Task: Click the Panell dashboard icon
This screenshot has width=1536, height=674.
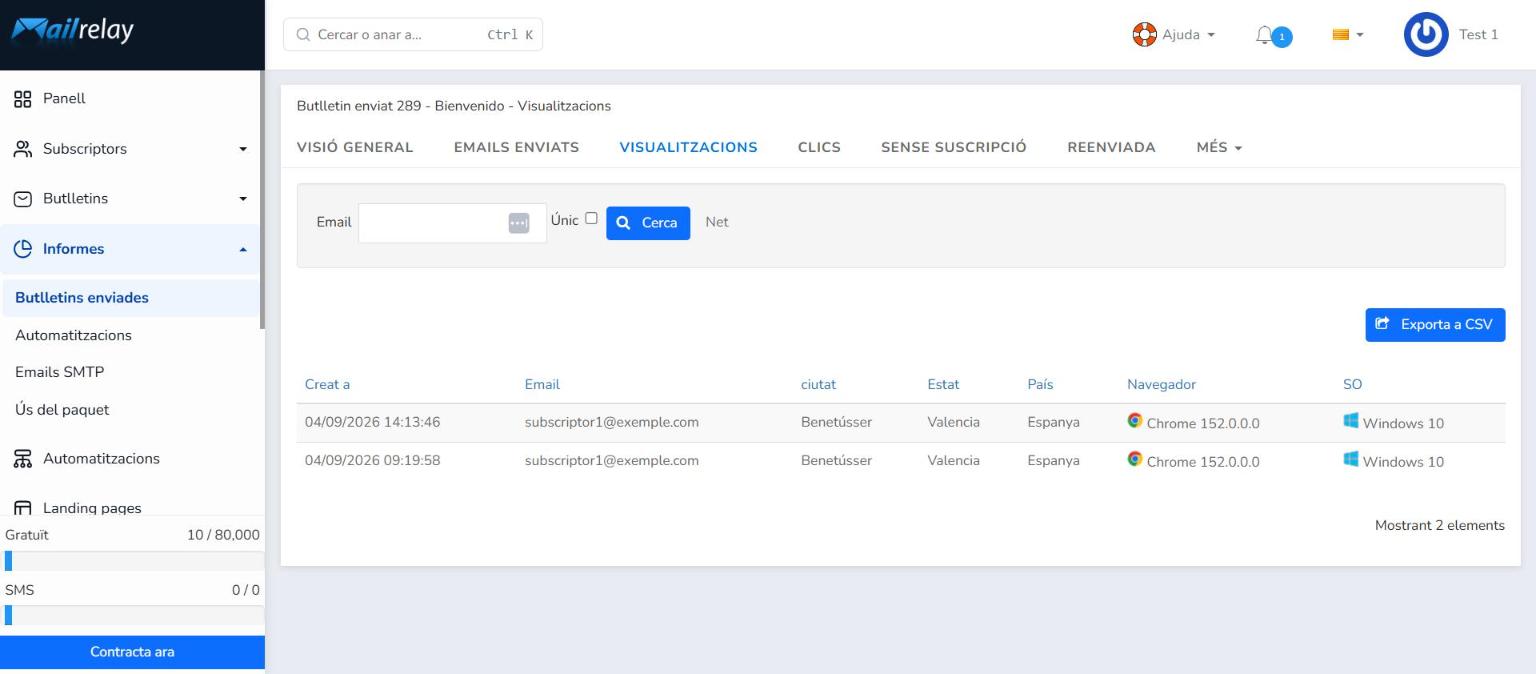Action: click(22, 99)
